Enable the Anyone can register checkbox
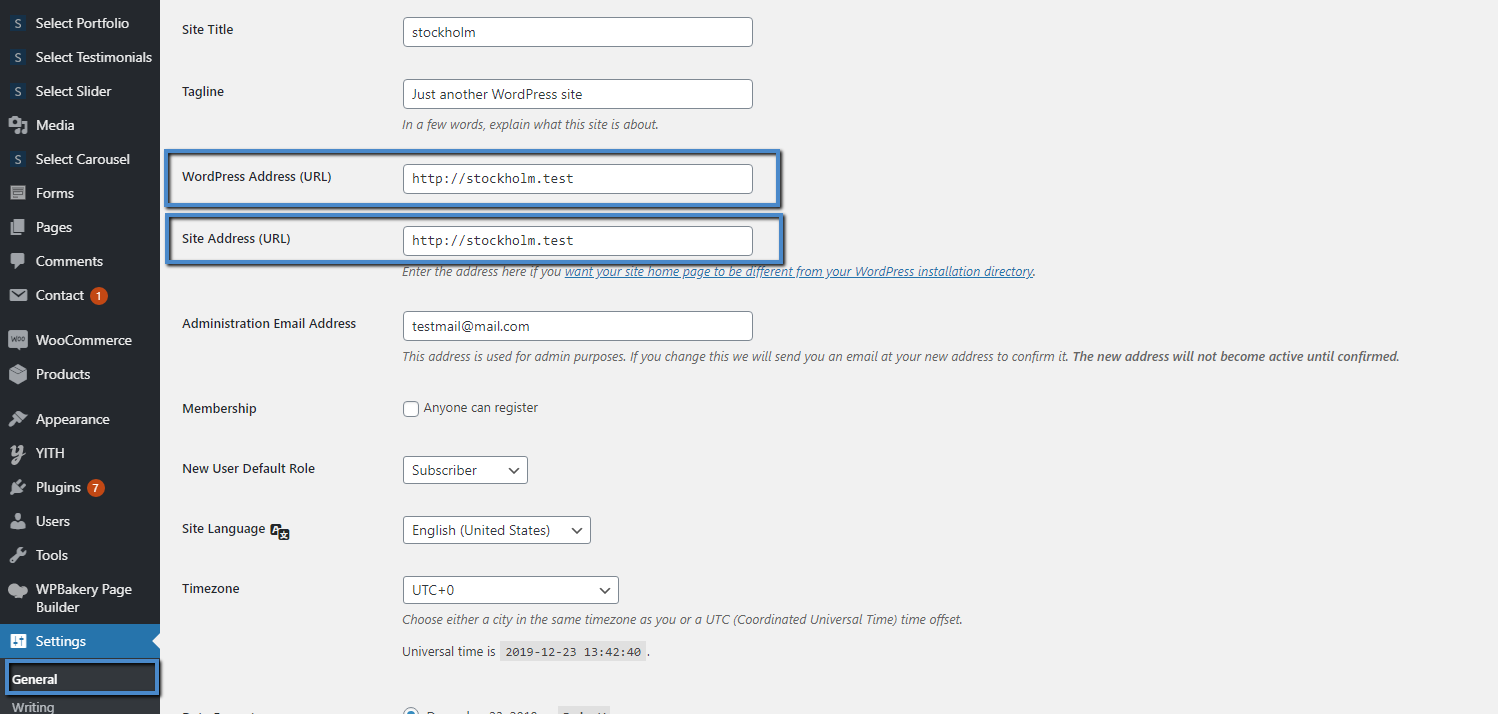The height and width of the screenshot is (714, 1499). [x=411, y=408]
